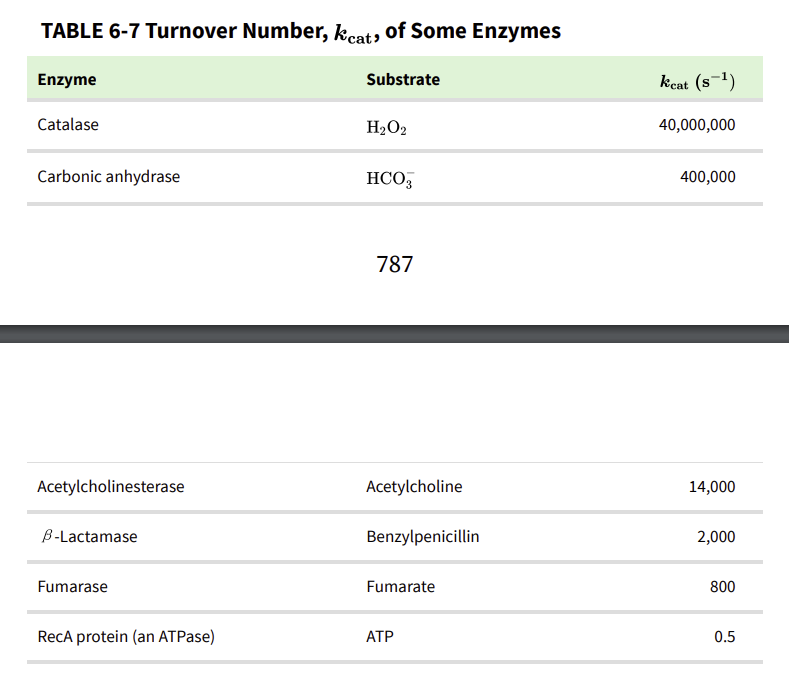
Task: Click the value 40,000,000
Action: point(697,126)
